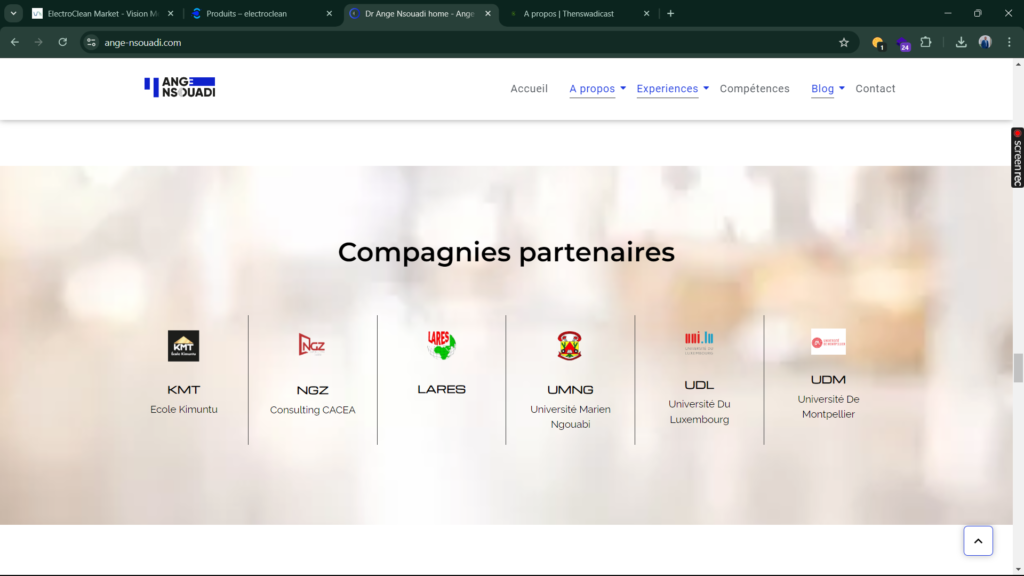Click the Ange Nsouadi site logo
The width and height of the screenshot is (1024, 576).
[x=180, y=87]
